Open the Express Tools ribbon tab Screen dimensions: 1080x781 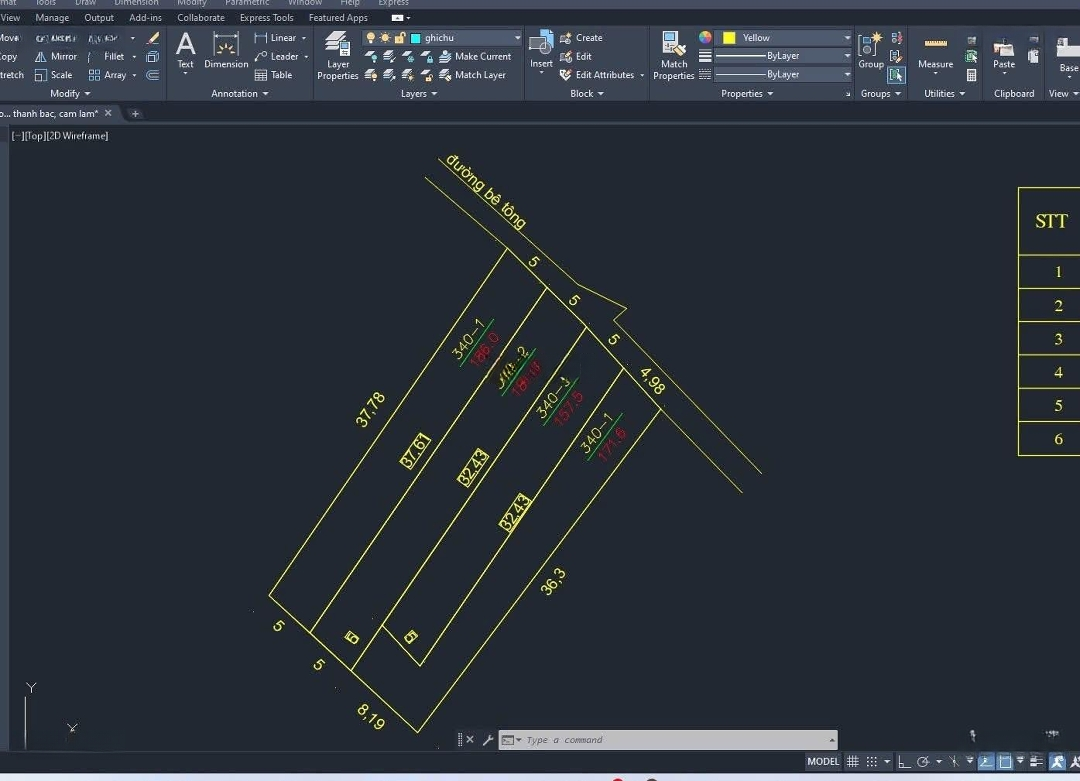(x=267, y=18)
